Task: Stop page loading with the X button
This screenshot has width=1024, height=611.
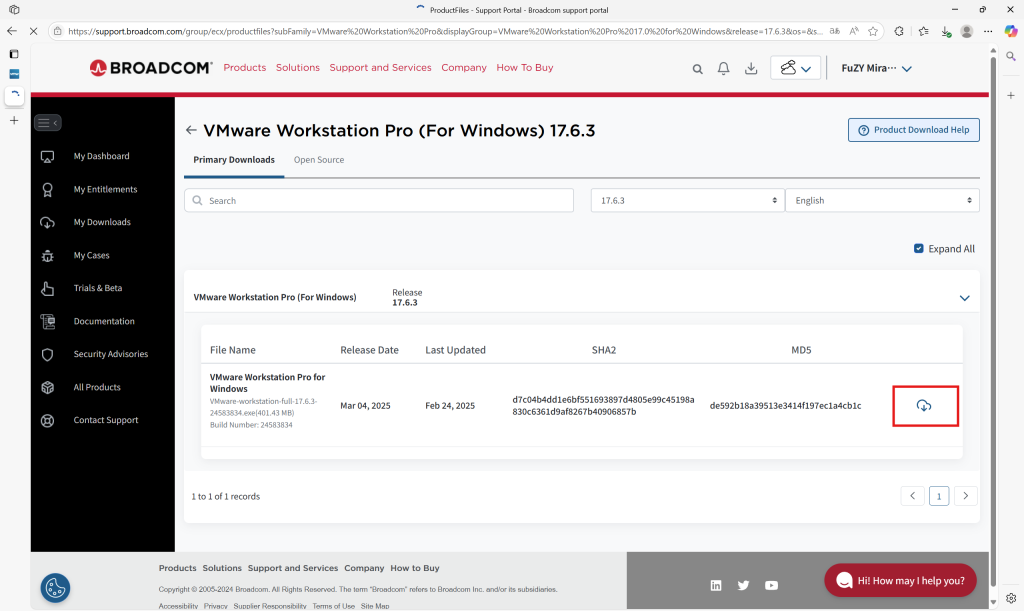Action: [34, 31]
